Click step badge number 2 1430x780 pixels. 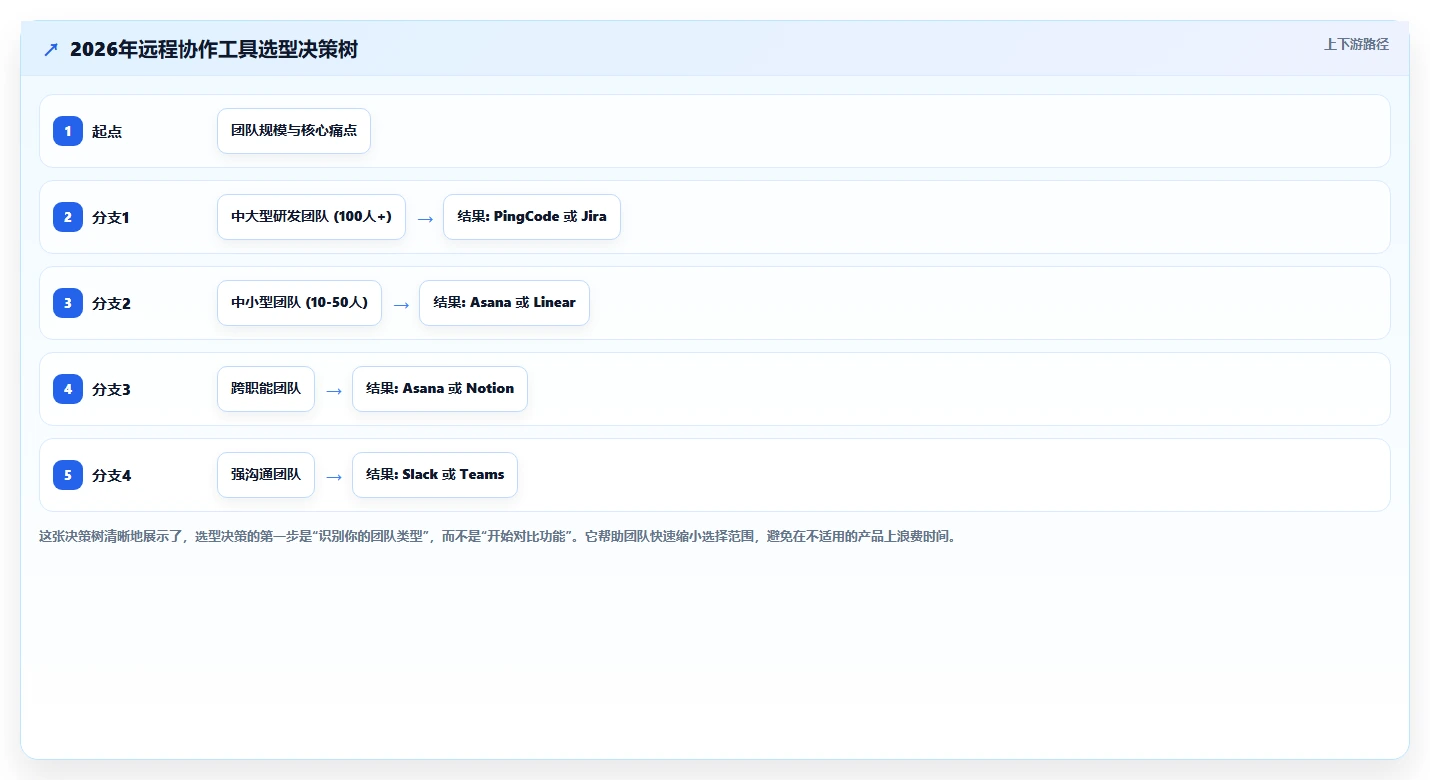68,217
